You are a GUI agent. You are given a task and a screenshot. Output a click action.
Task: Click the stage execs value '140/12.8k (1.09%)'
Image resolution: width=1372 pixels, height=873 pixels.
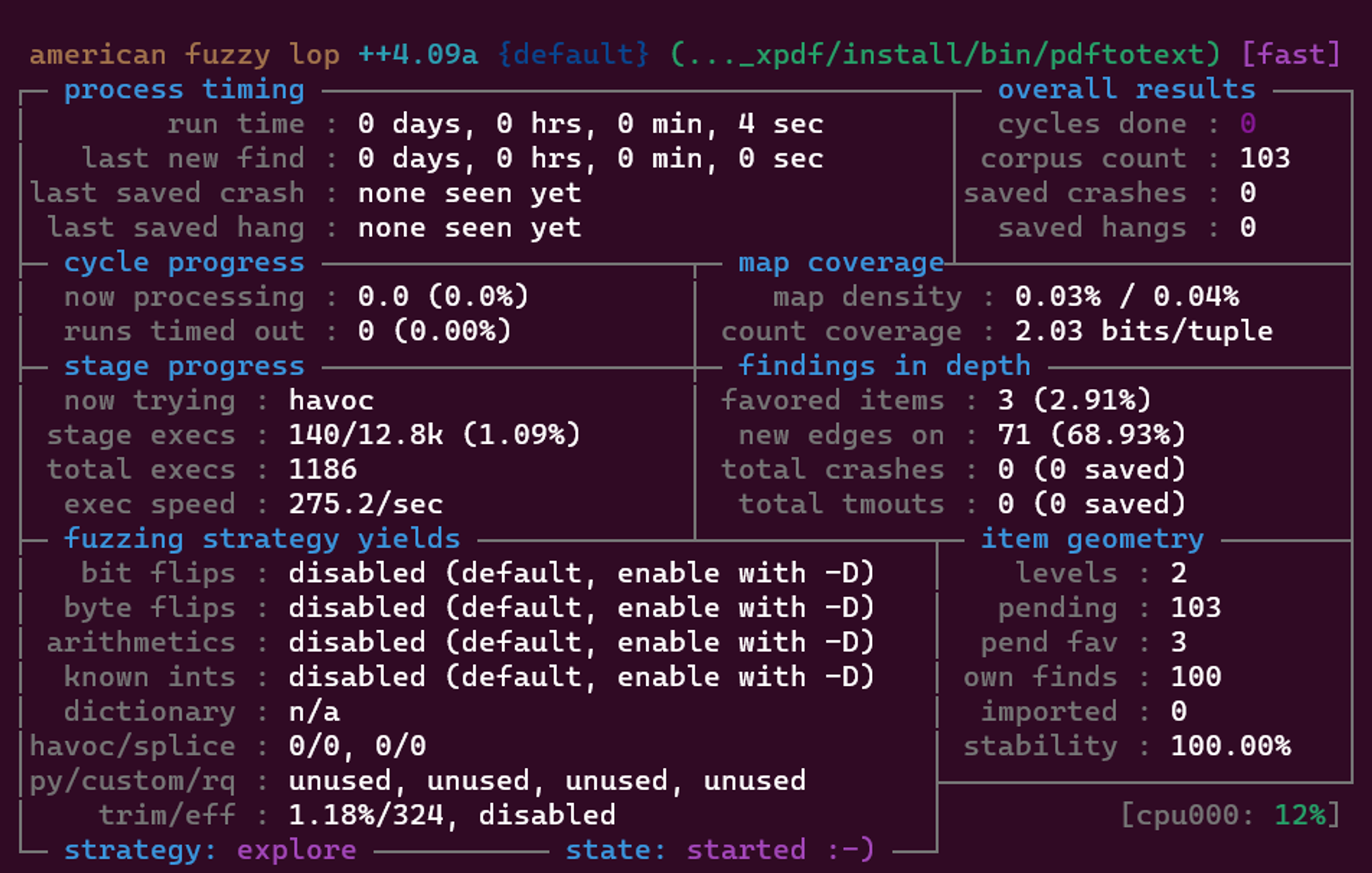434,435
